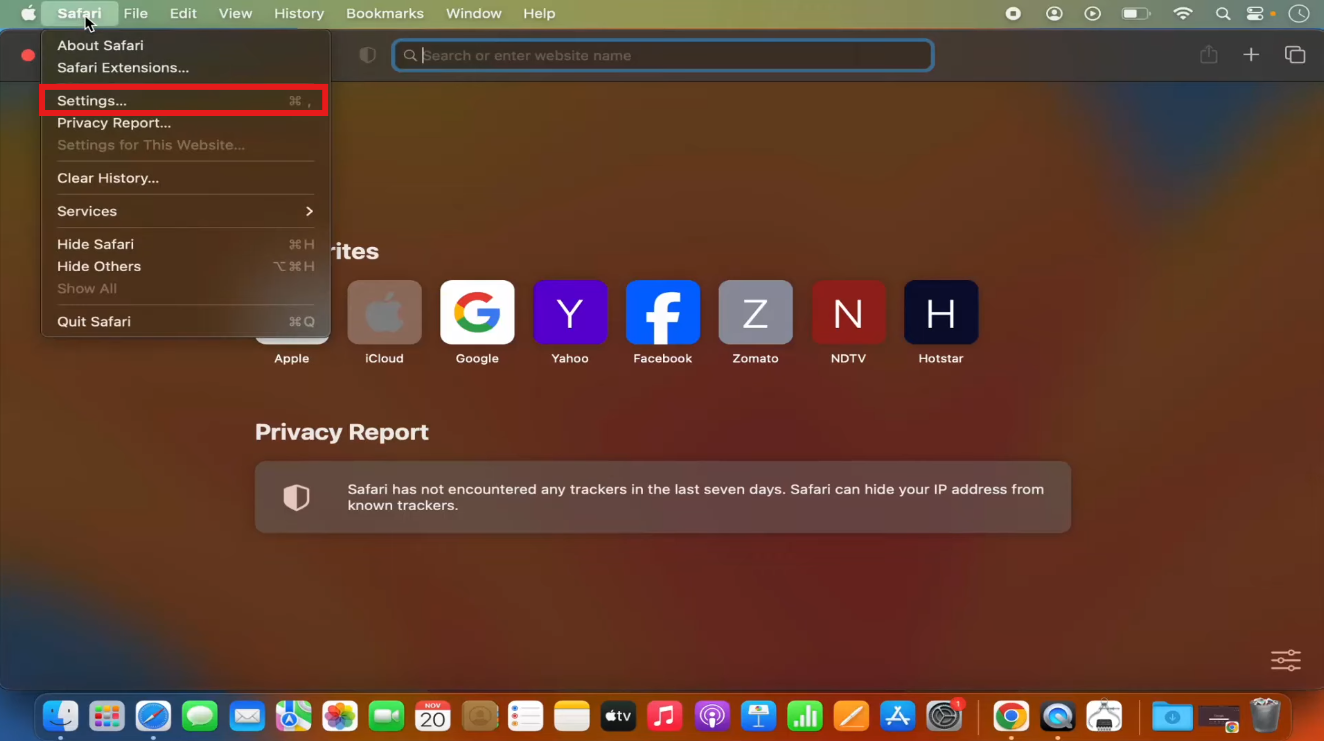Open the View menu
The image size is (1324, 741).
tap(235, 13)
